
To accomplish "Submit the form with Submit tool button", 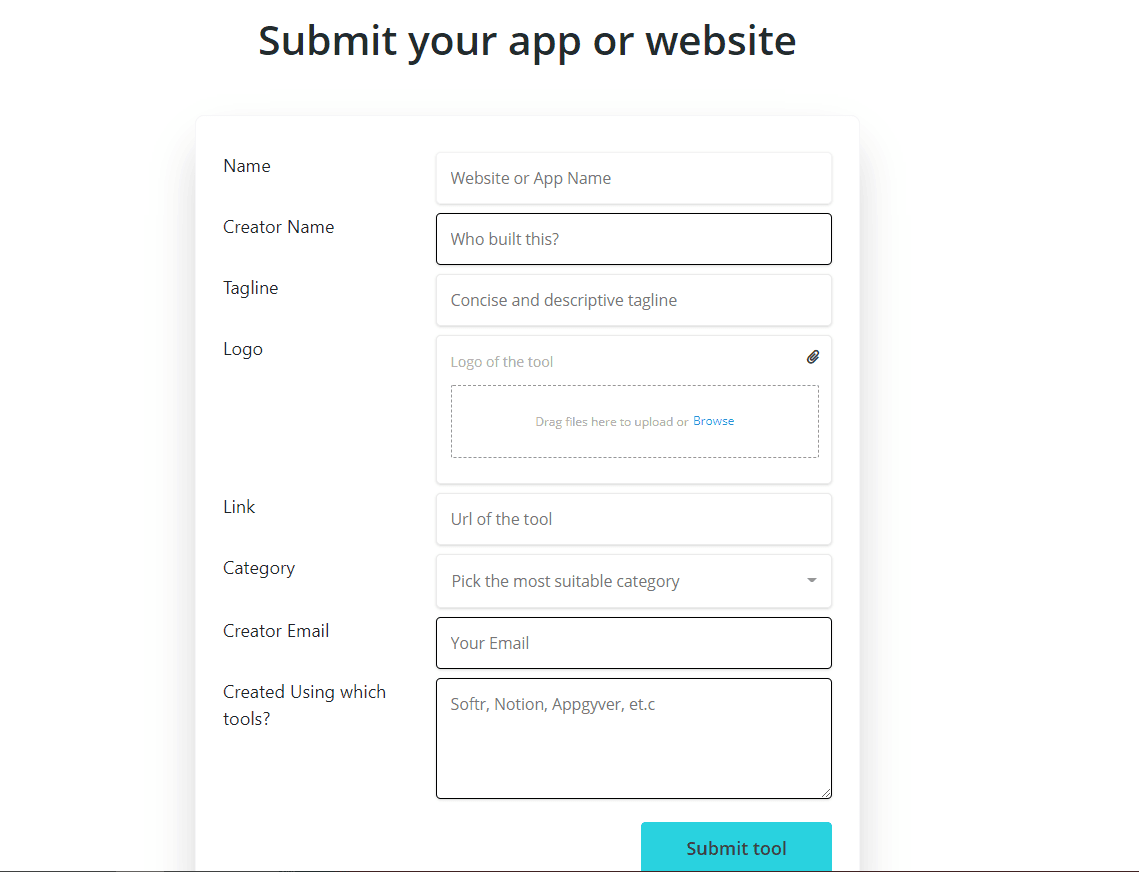I will (x=736, y=847).
